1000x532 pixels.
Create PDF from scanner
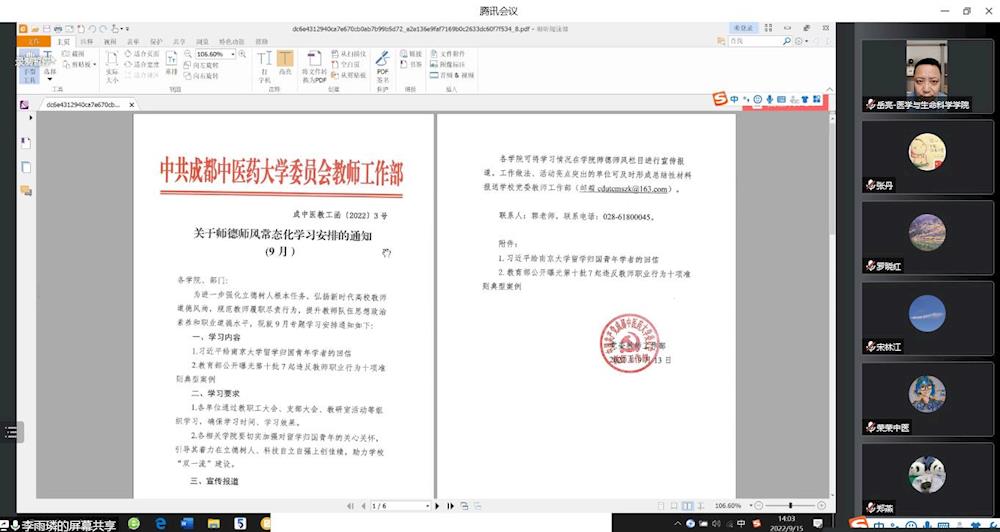(x=349, y=54)
